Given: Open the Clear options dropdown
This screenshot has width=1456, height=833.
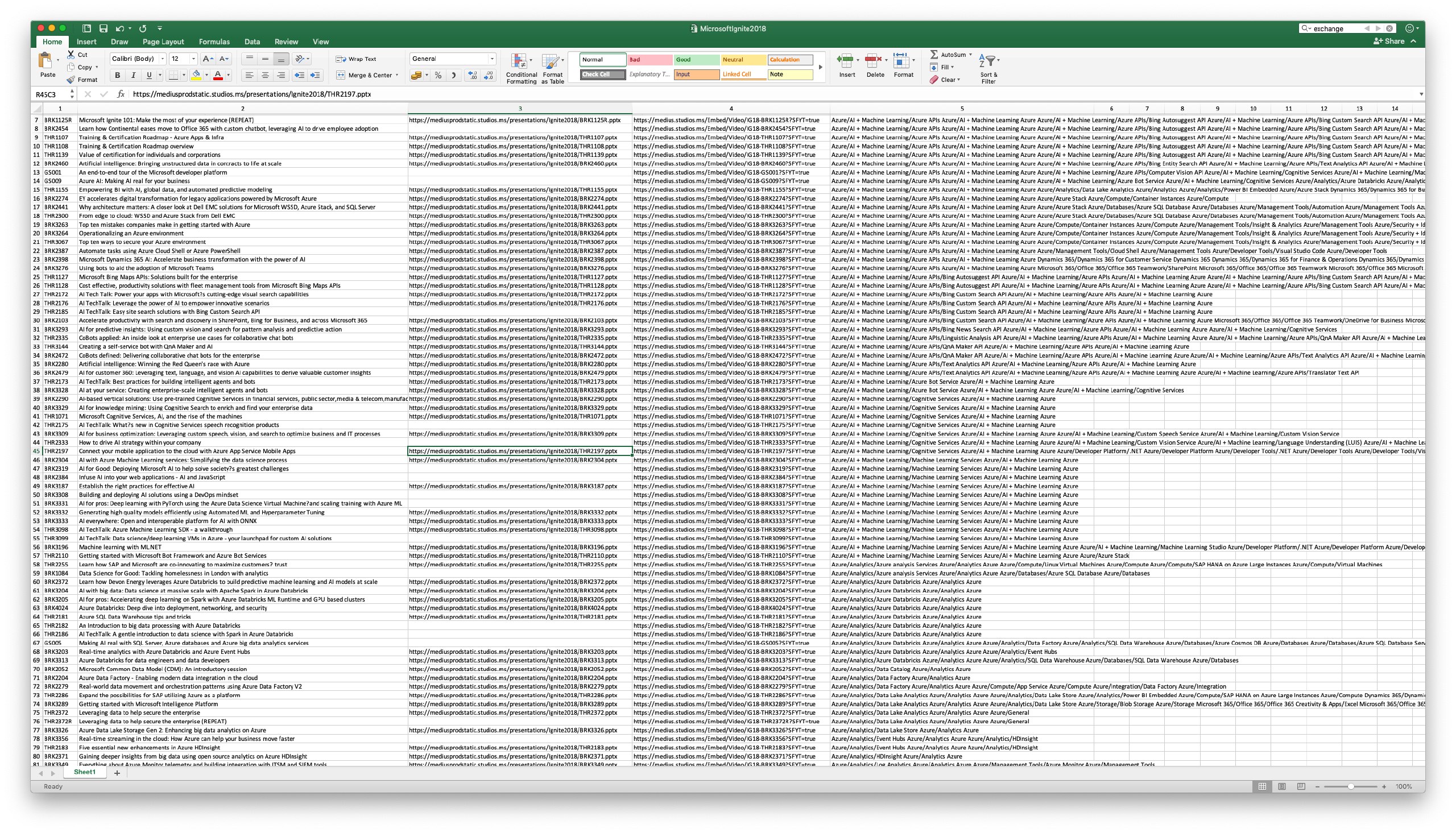Looking at the screenshot, I should click(959, 80).
